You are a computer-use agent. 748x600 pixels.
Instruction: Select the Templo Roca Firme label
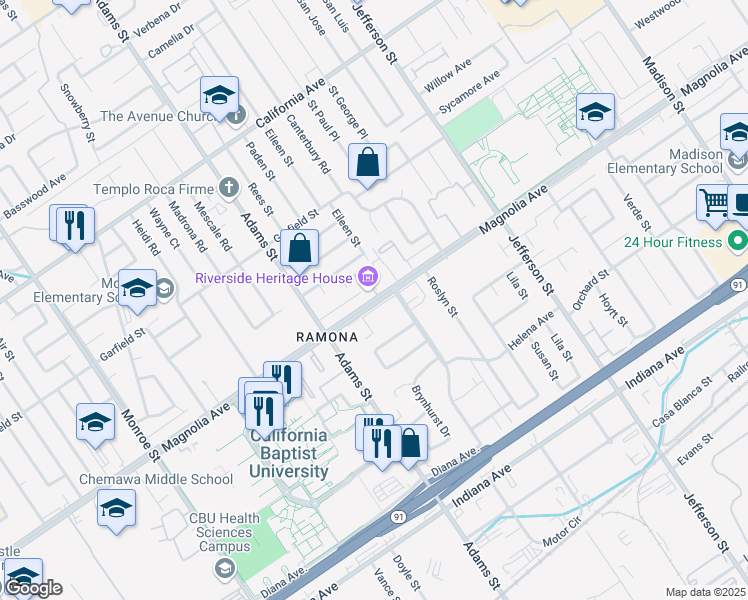point(154,189)
